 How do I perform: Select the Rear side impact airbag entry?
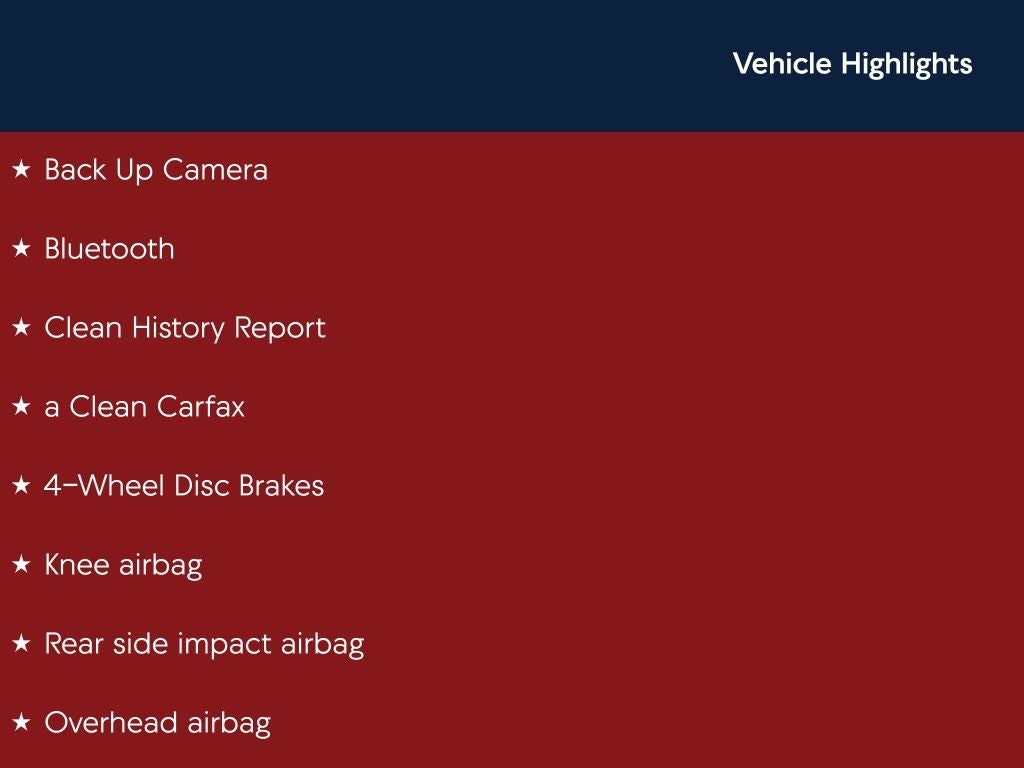pyautogui.click(x=204, y=644)
